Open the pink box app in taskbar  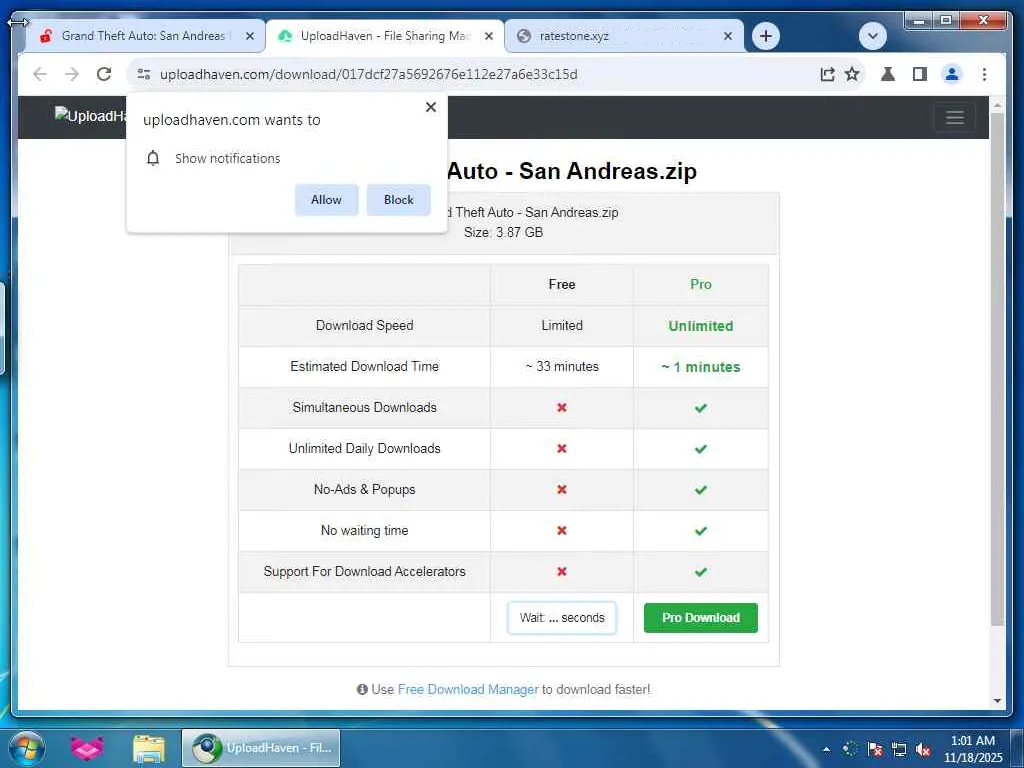point(88,748)
